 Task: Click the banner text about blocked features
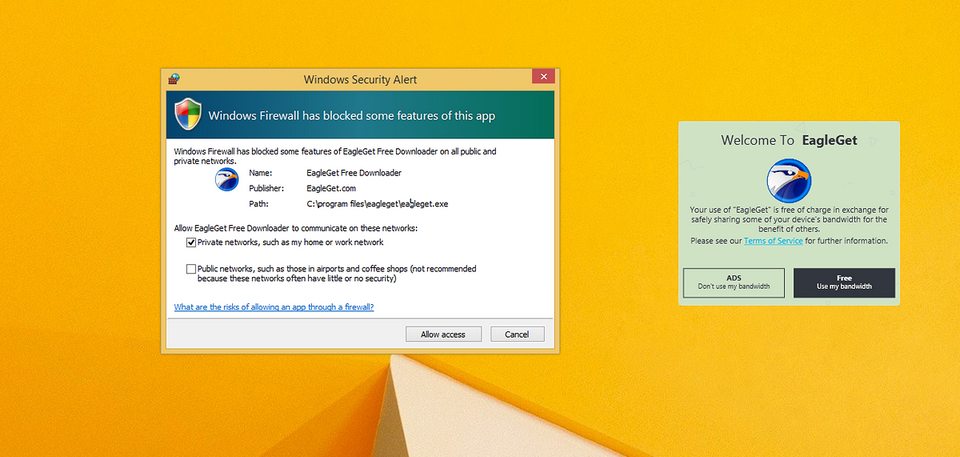pyautogui.click(x=351, y=115)
